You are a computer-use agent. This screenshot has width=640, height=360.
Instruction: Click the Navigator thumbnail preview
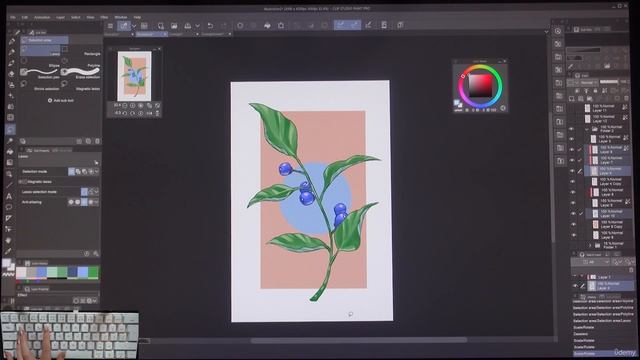click(x=134, y=76)
